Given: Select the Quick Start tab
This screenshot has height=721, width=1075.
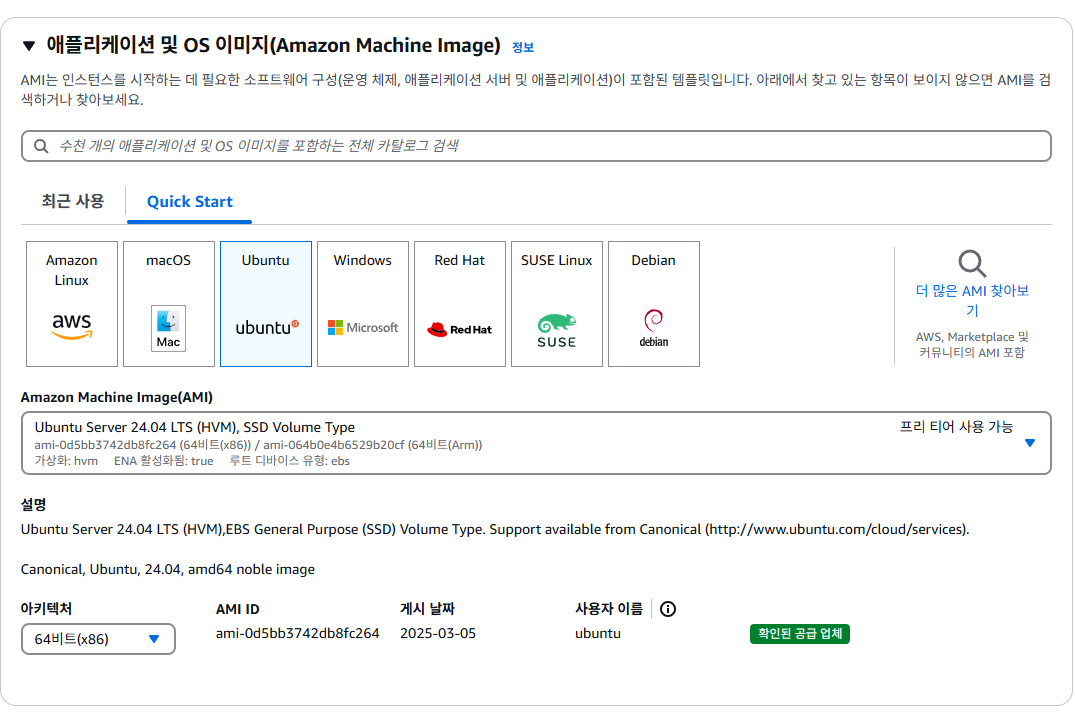Looking at the screenshot, I should pyautogui.click(x=190, y=201).
